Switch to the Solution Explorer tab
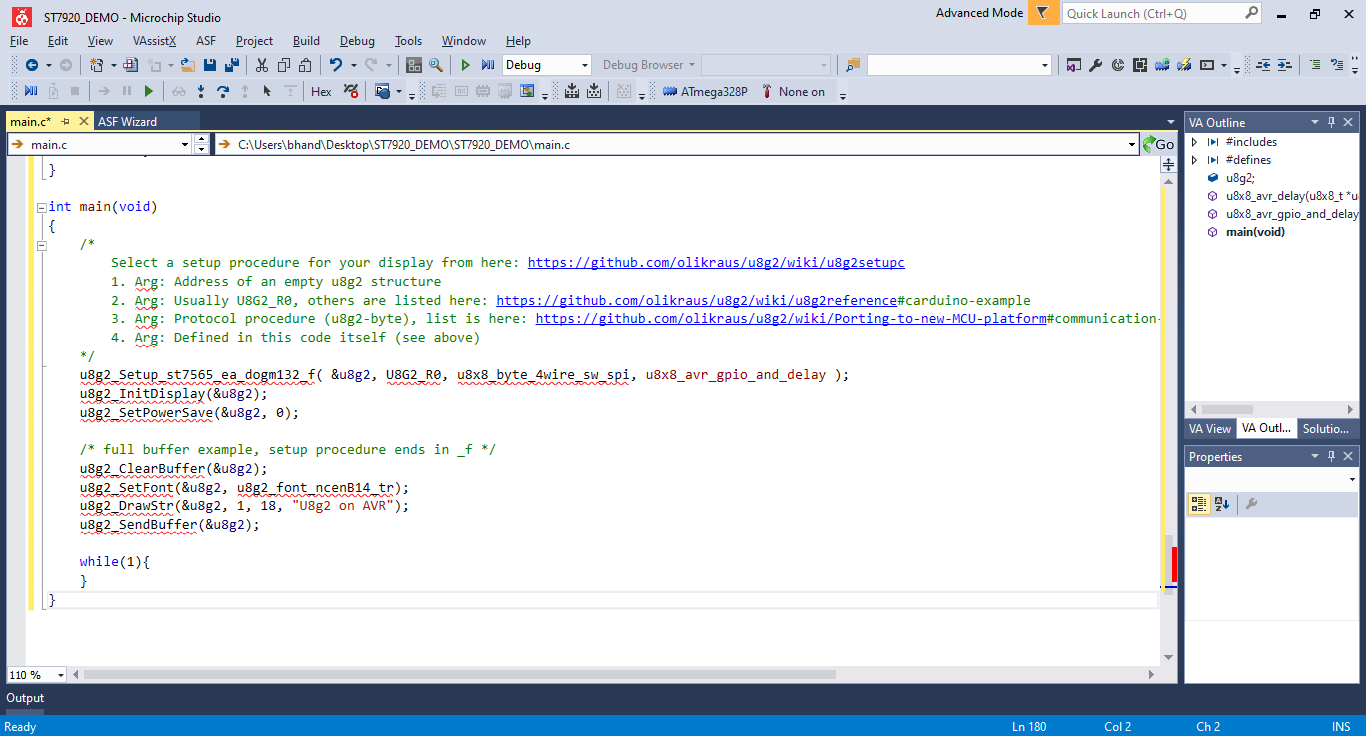This screenshot has height=736, width=1366. (1326, 428)
